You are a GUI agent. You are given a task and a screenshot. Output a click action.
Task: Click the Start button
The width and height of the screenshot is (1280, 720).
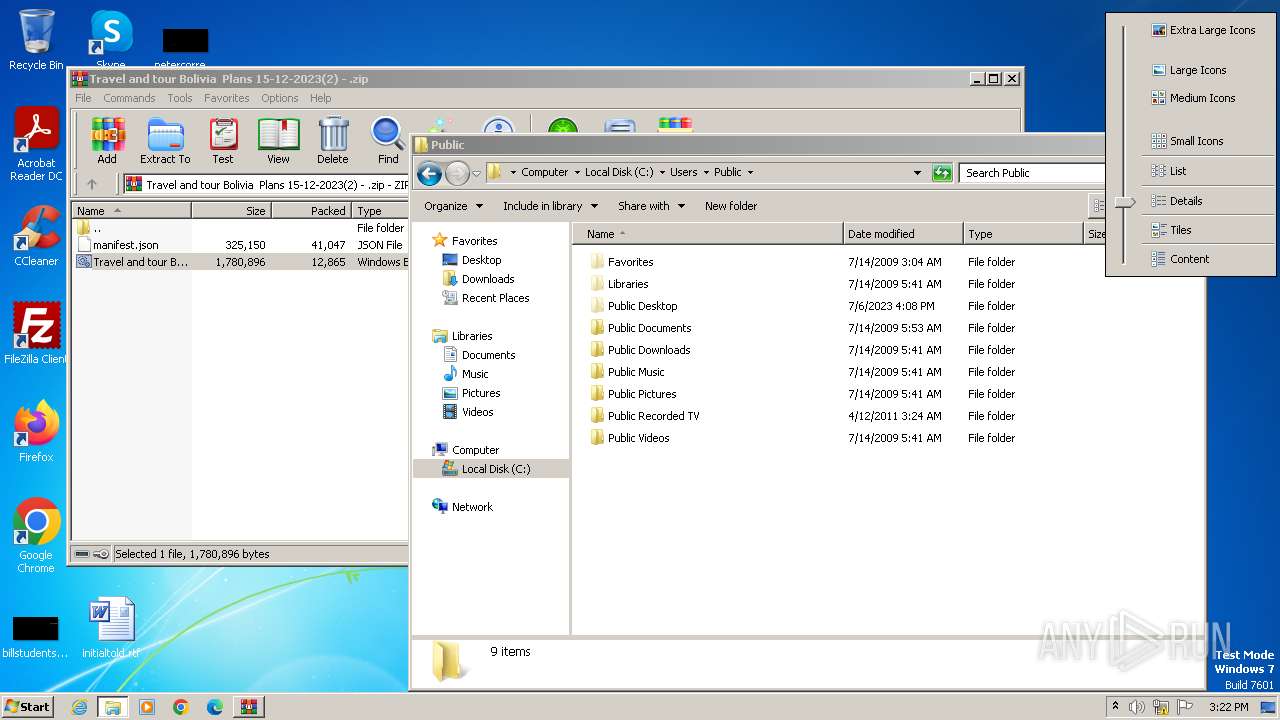point(27,706)
